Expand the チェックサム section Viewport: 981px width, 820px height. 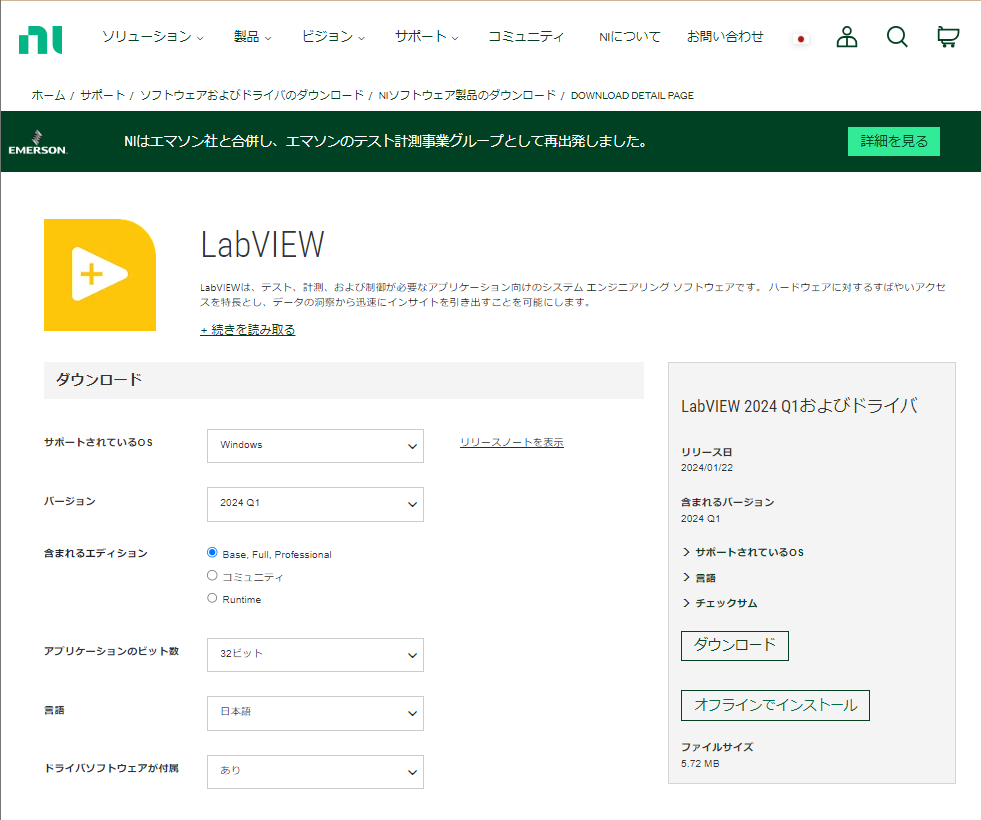pyautogui.click(x=725, y=603)
